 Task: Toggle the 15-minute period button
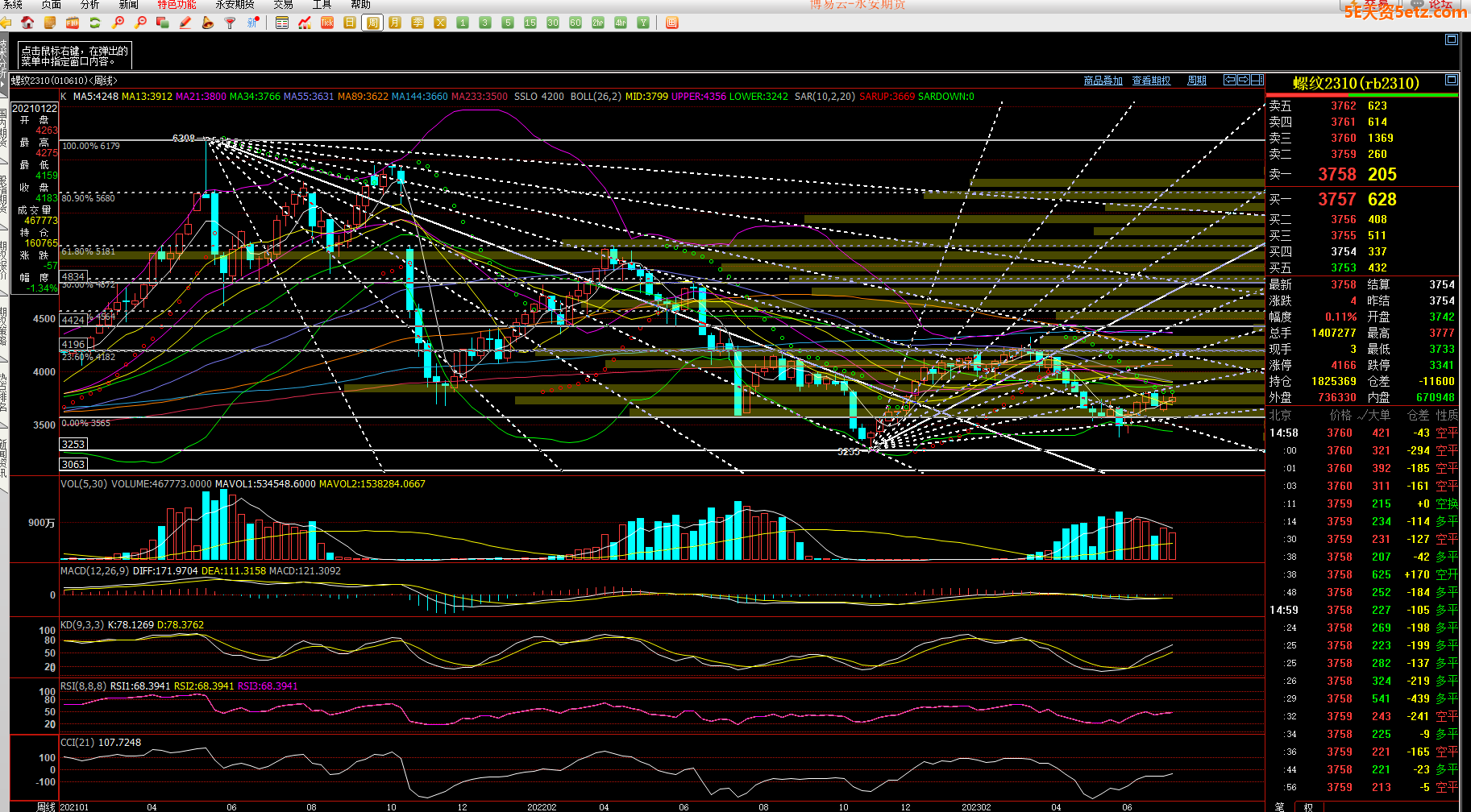pos(530,23)
